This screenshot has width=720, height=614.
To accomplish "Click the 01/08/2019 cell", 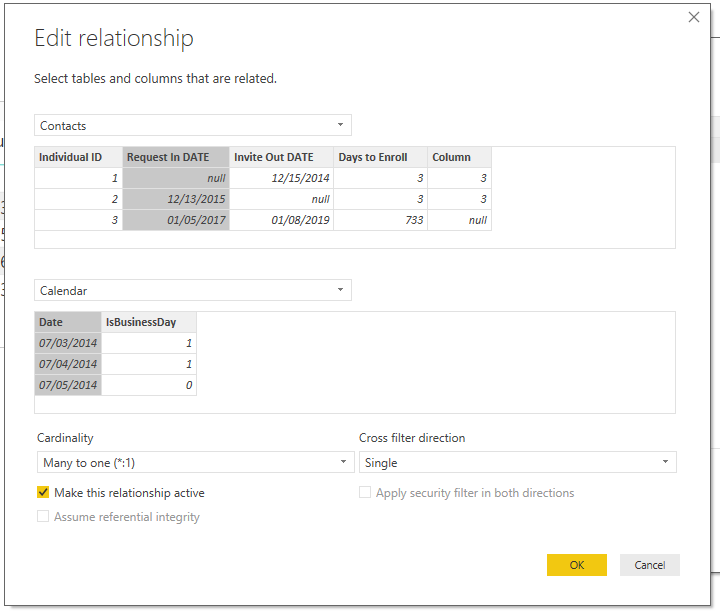I will pos(281,220).
